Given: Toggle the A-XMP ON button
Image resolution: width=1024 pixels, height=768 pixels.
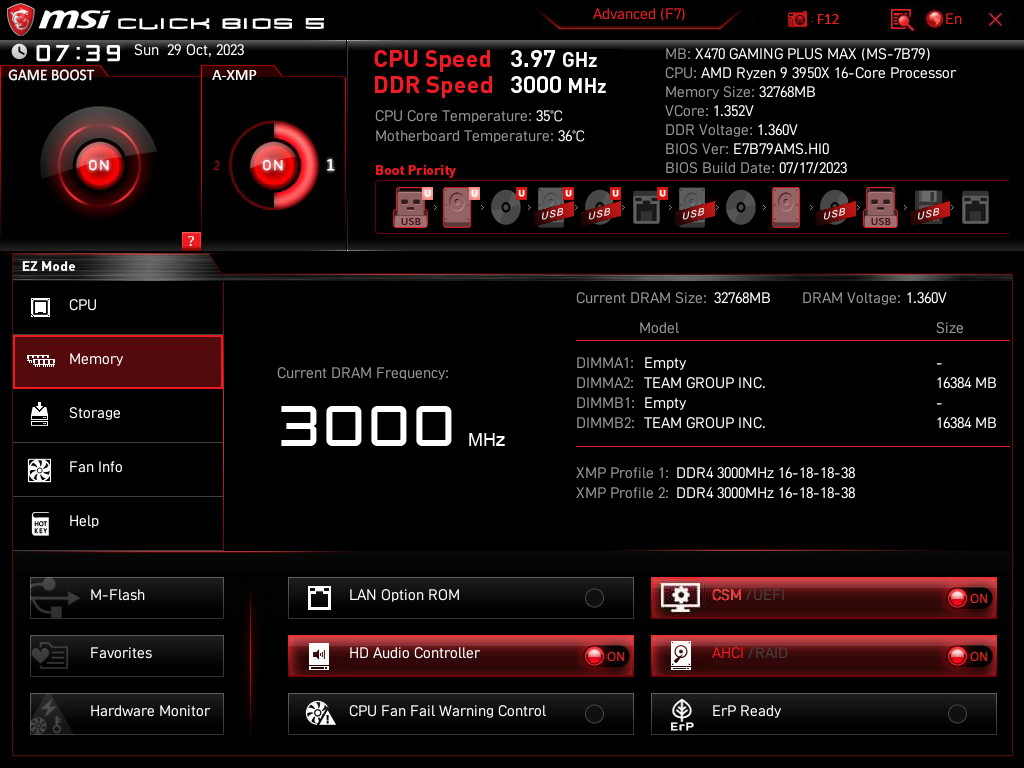Looking at the screenshot, I should coord(273,165).
